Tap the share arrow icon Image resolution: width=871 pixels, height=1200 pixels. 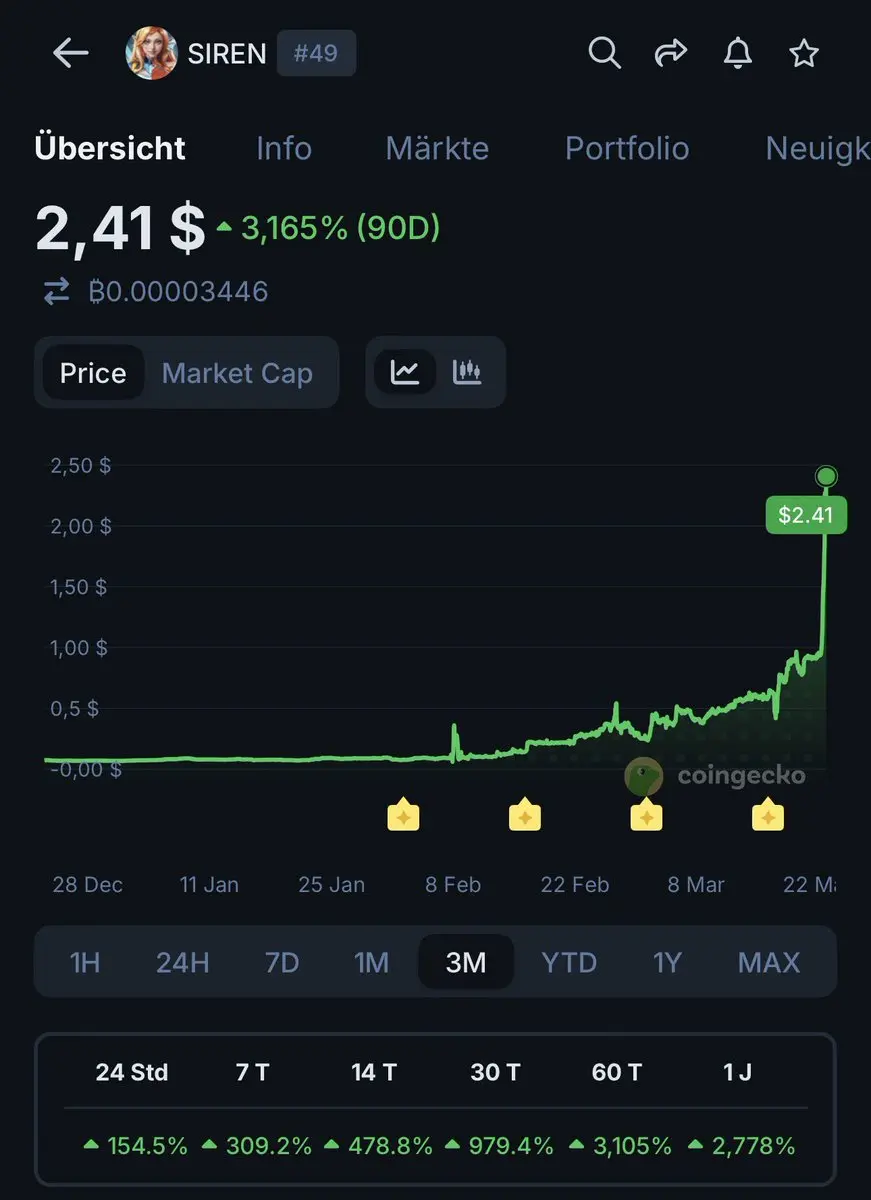pos(671,53)
